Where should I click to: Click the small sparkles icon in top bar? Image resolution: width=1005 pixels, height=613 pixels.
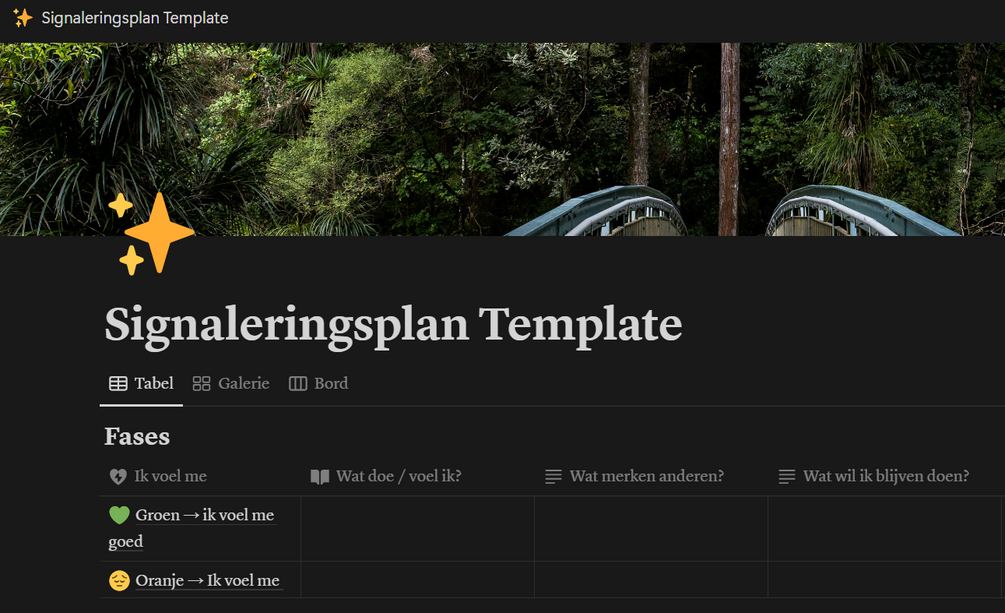[x=23, y=18]
